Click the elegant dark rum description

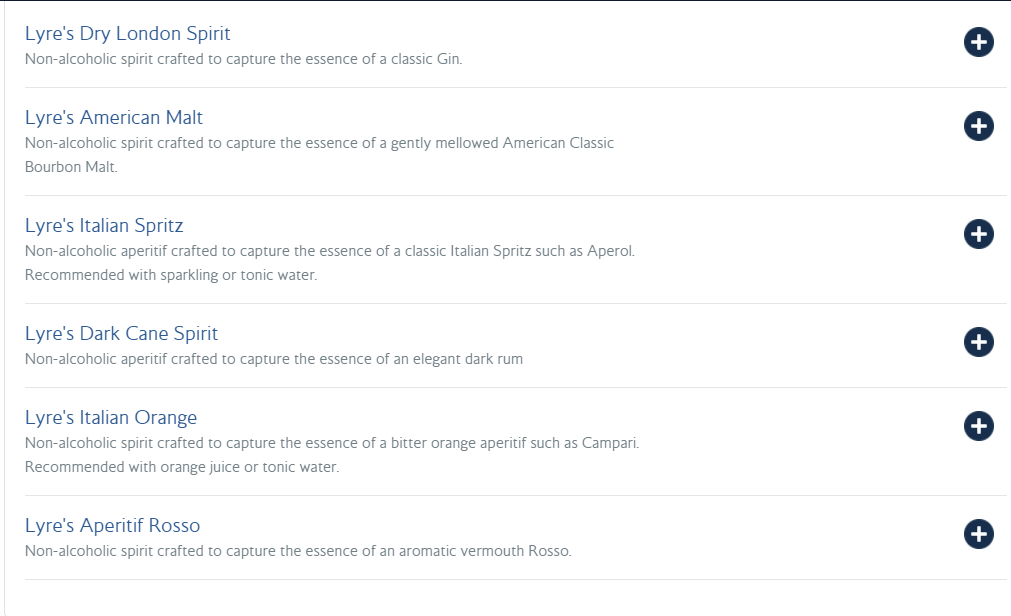(273, 359)
